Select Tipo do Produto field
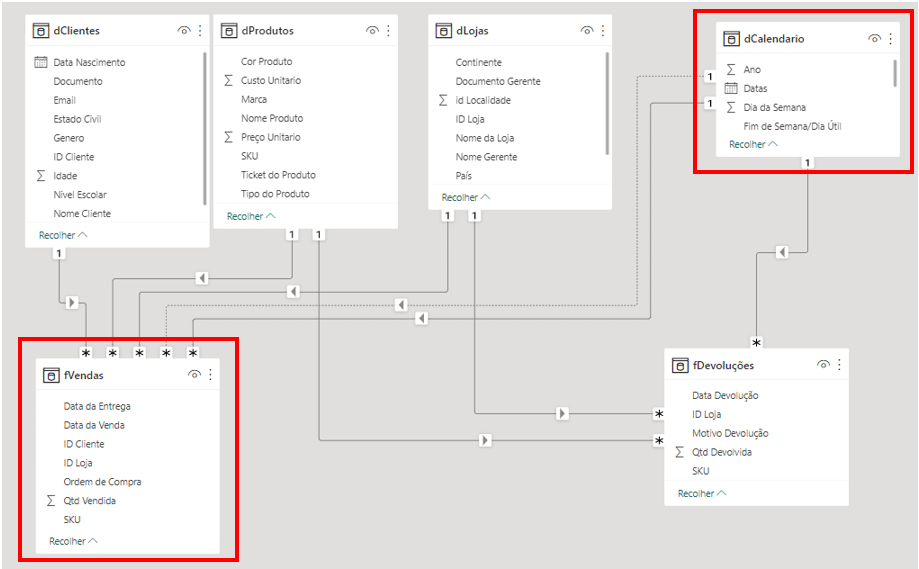Image resolution: width=919 pixels, height=569 pixels. click(275, 194)
